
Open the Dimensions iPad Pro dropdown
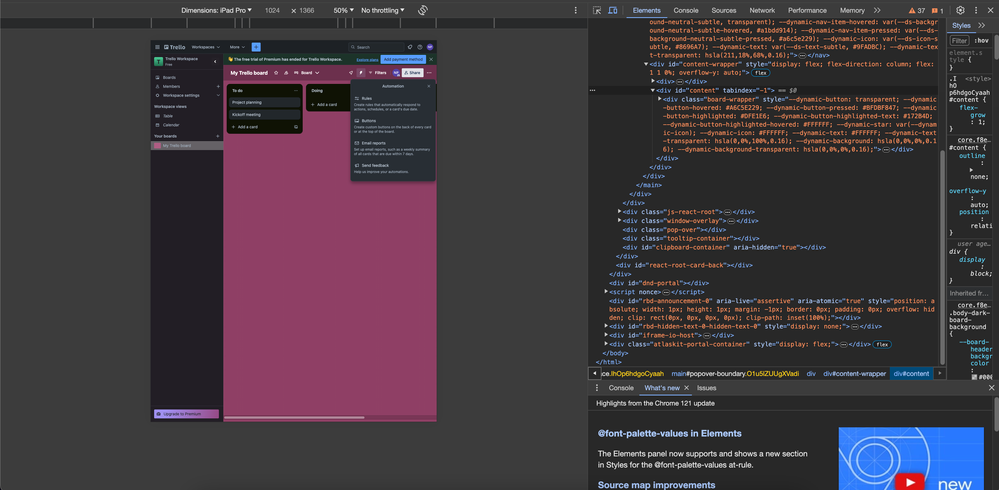(216, 10)
